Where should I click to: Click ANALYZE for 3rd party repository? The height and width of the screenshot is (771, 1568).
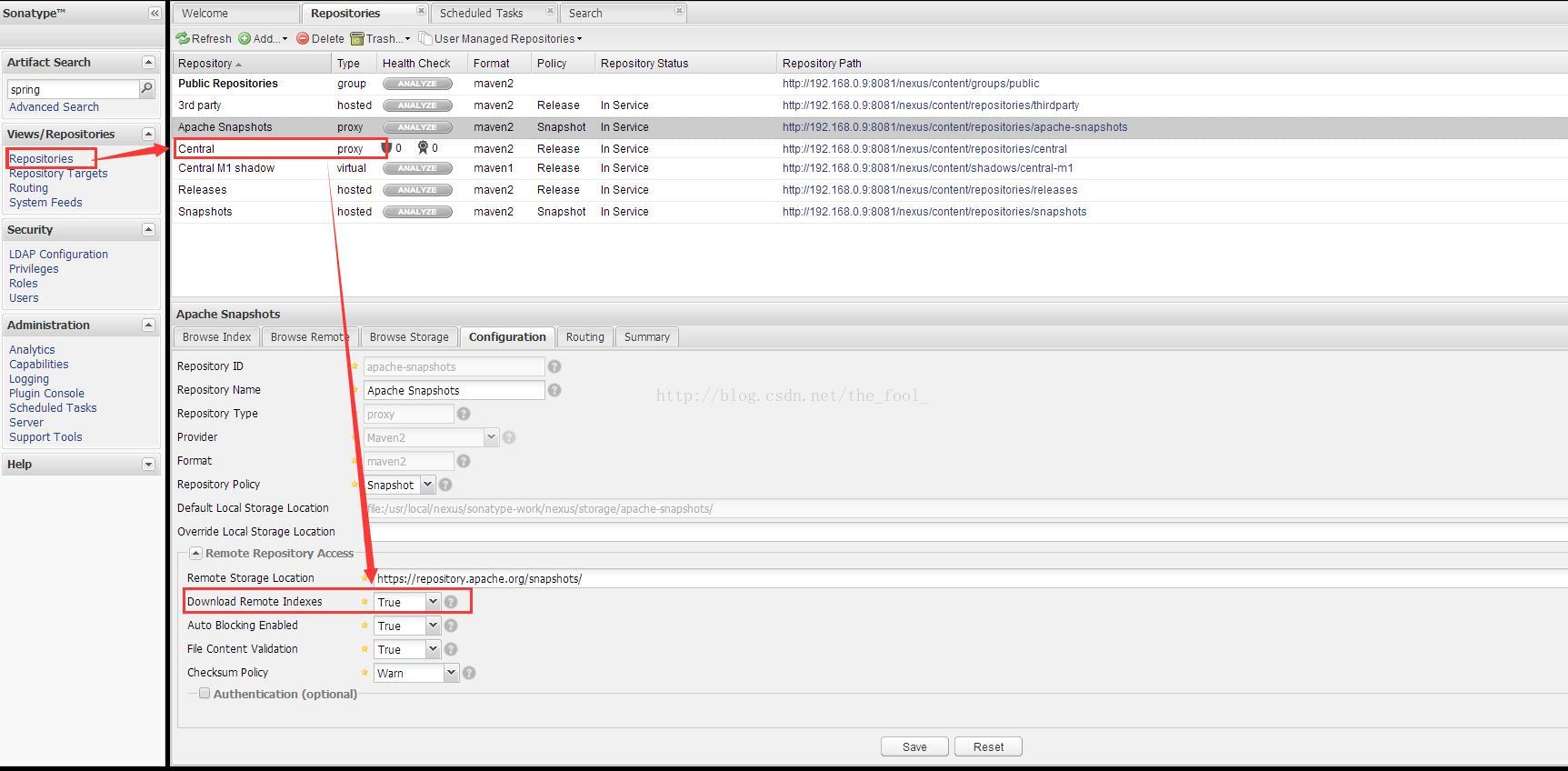point(417,105)
